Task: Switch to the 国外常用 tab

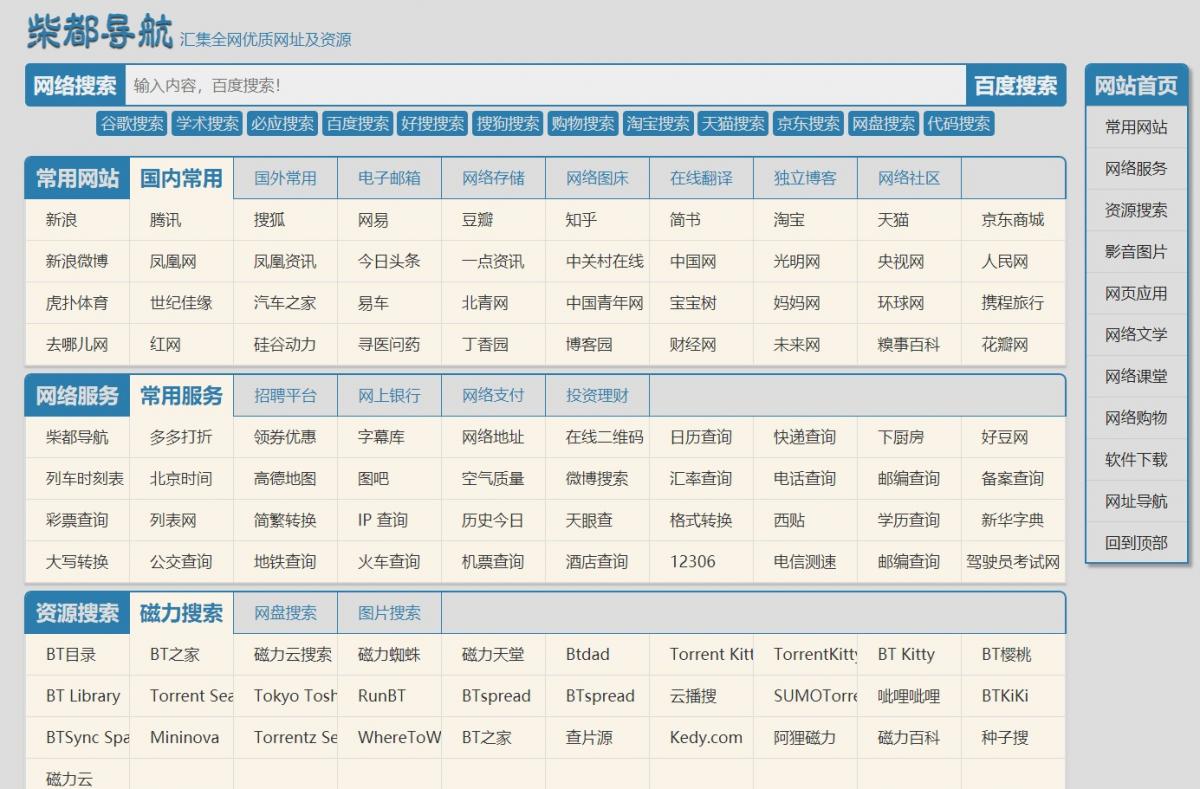Action: [x=285, y=179]
